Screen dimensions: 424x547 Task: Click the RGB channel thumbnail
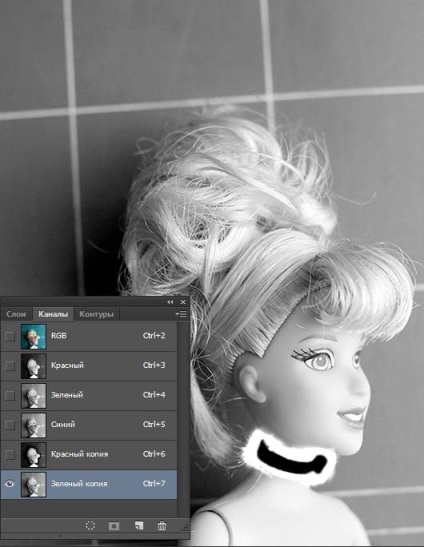pyautogui.click(x=34, y=336)
